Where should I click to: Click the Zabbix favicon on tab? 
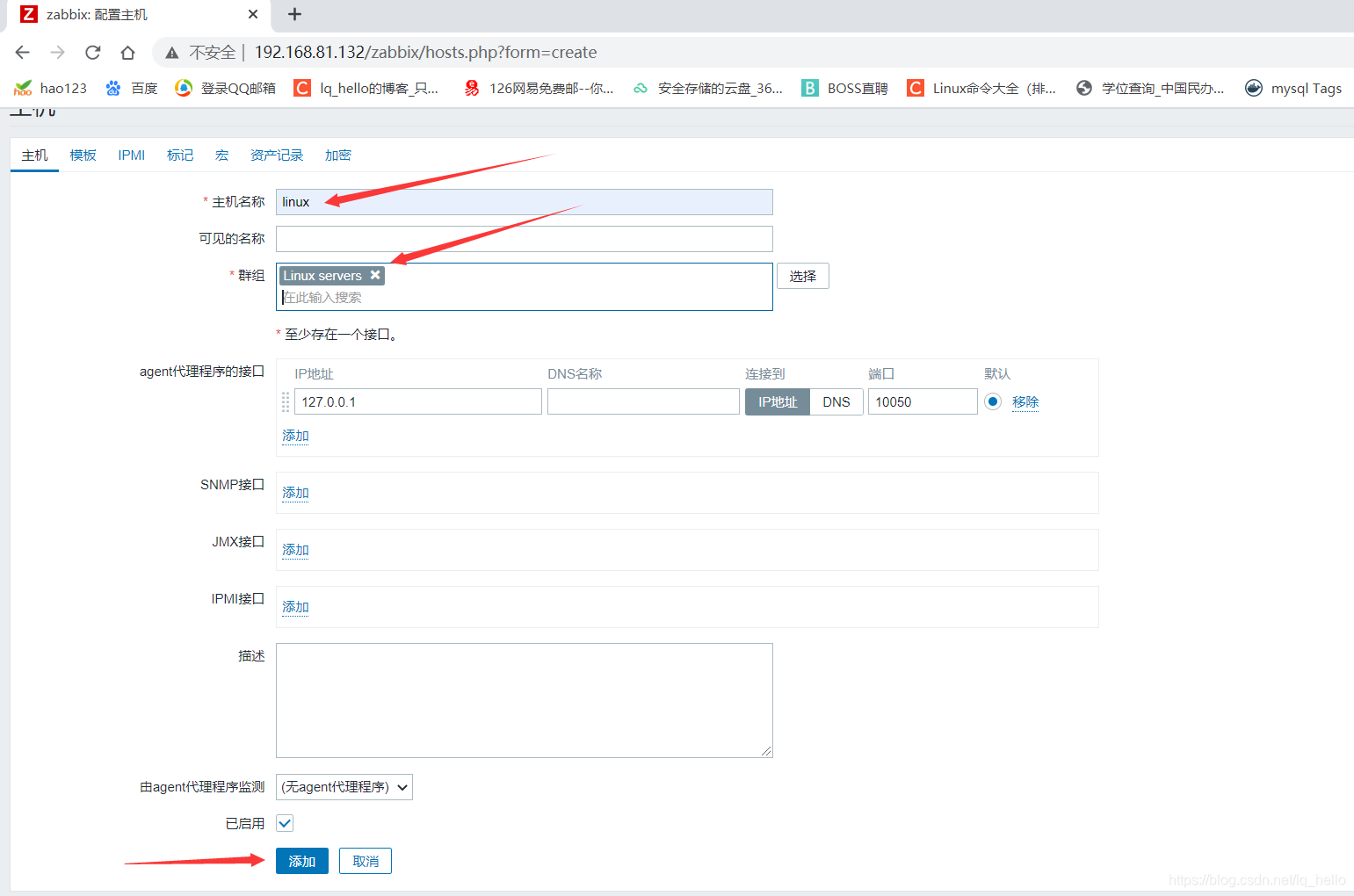pos(29,14)
